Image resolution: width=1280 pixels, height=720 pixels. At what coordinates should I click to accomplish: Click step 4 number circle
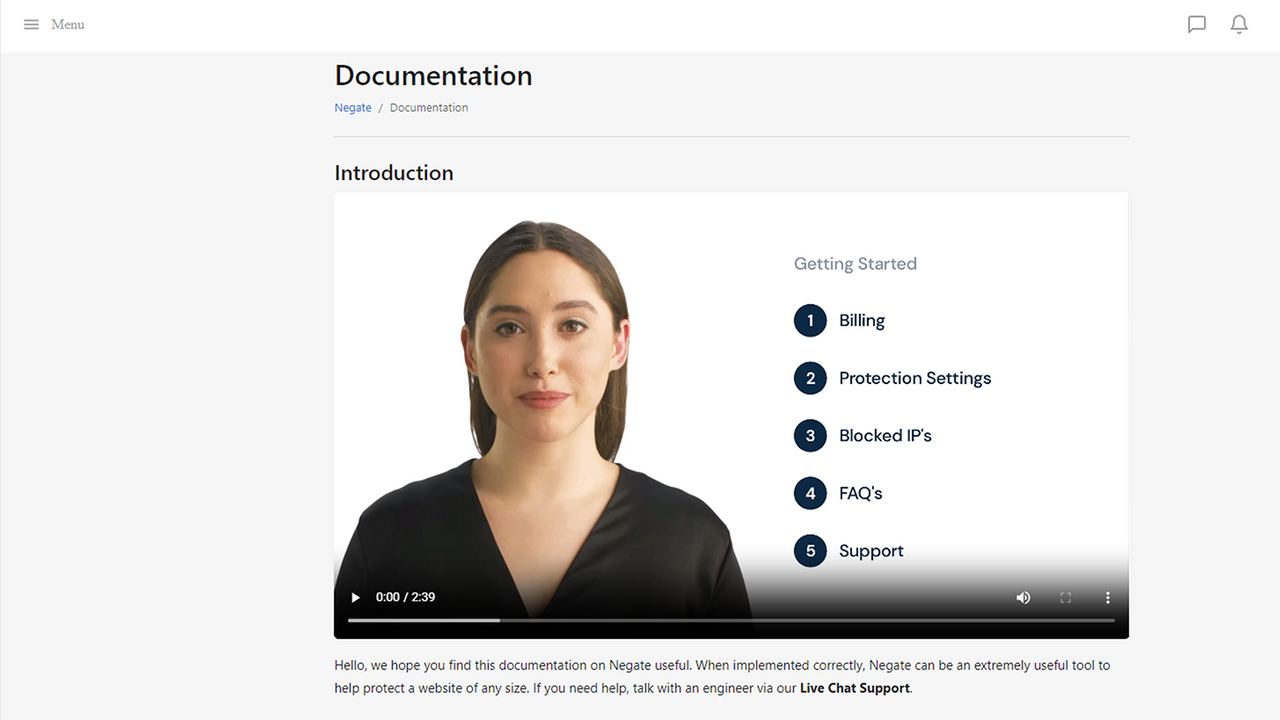(810, 493)
